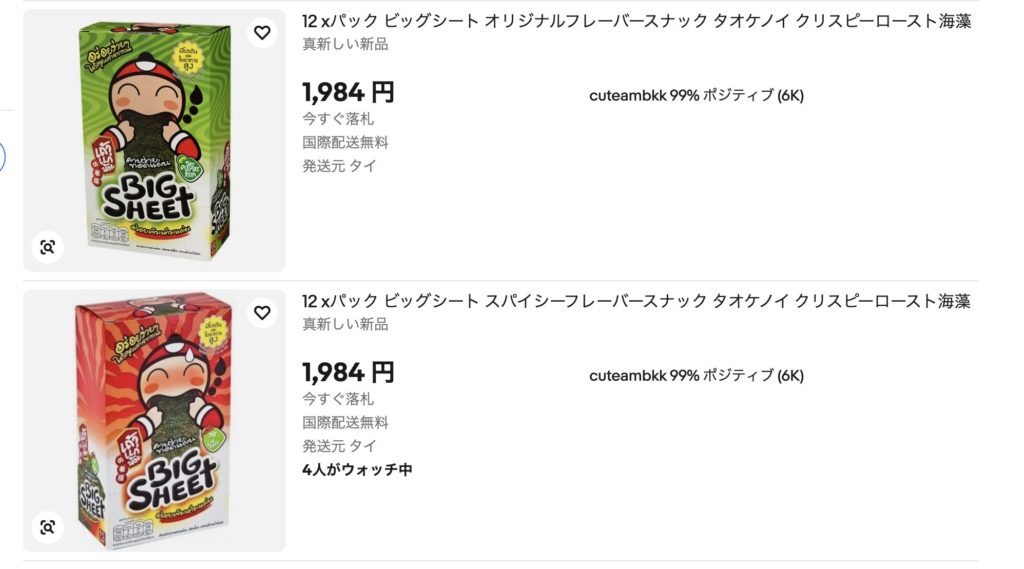Add the Original Flavor seaweed listing to watchlist

point(262,33)
